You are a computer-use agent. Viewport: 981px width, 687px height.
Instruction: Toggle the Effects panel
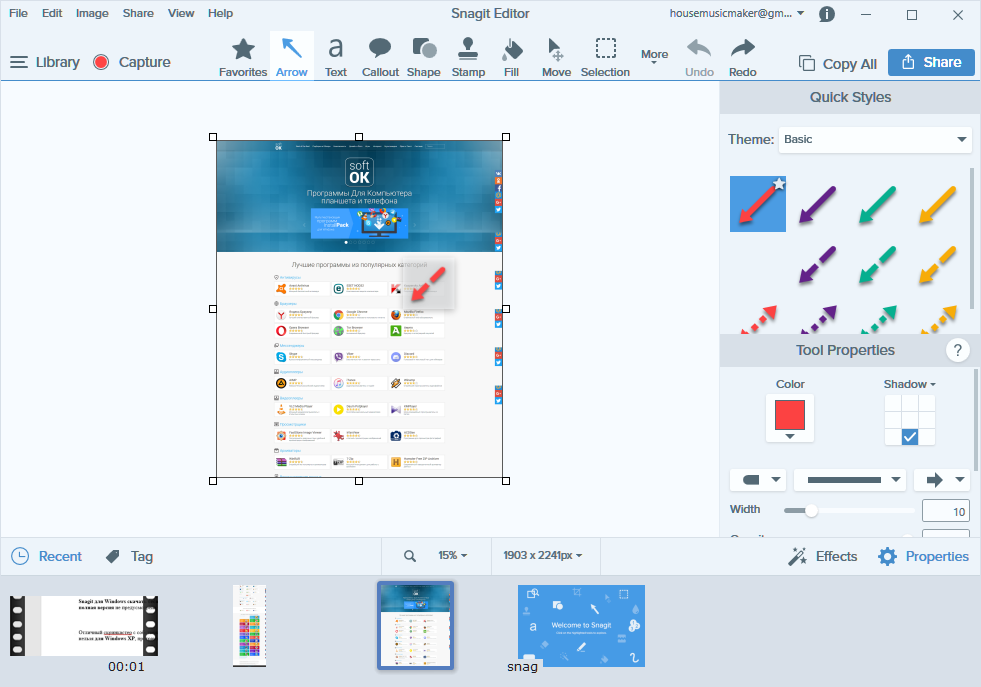click(x=823, y=556)
